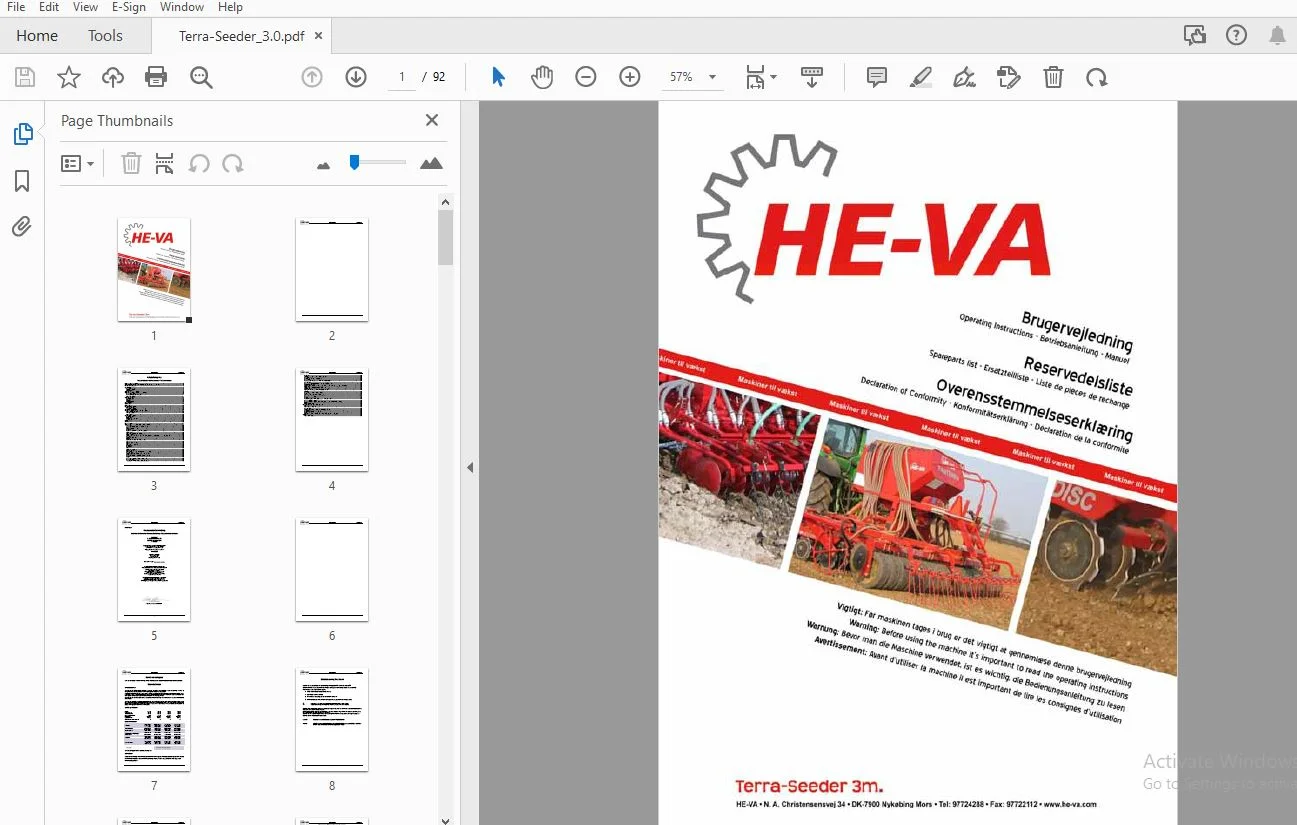Image resolution: width=1297 pixels, height=825 pixels.
Task: Open the Page Thumbnails pane icon
Action: tap(22, 134)
